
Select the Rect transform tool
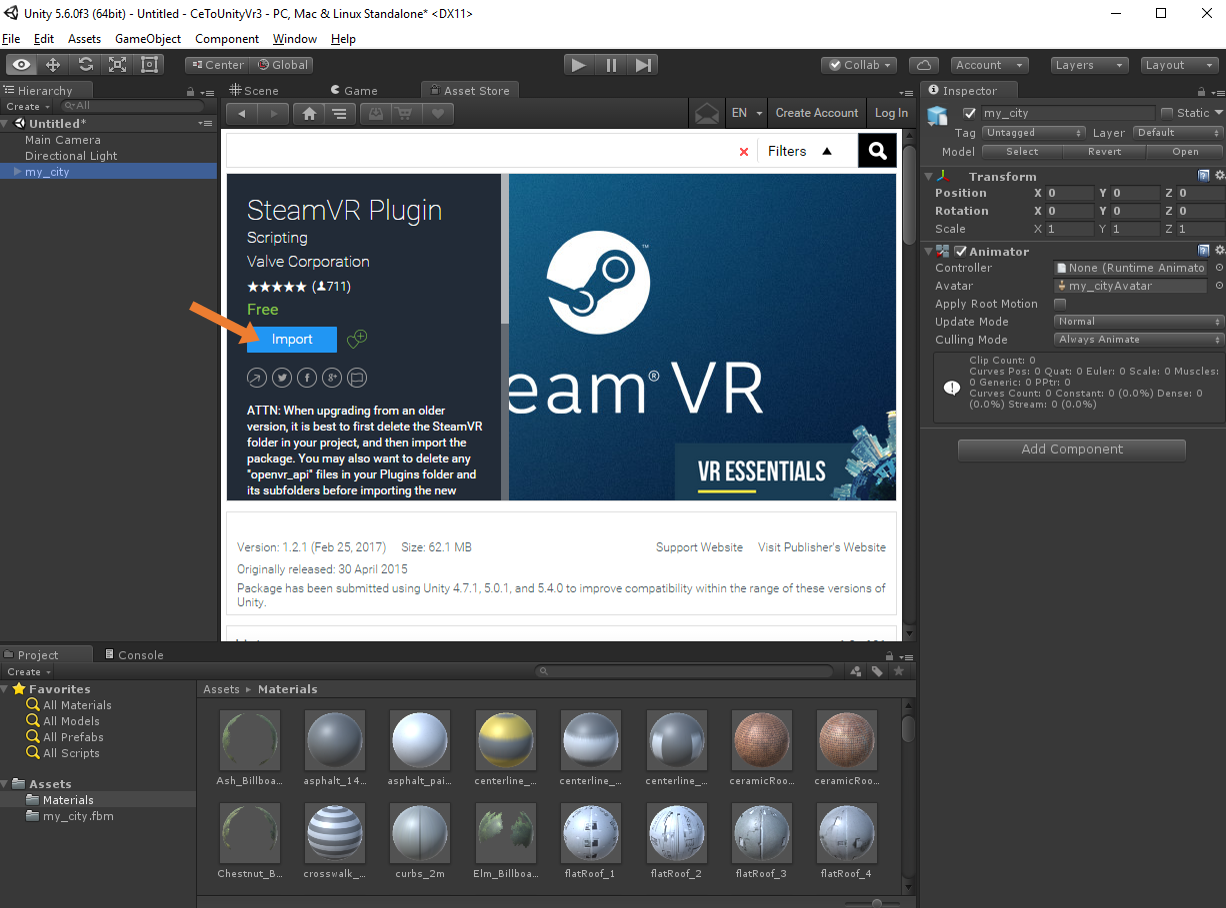pyautogui.click(x=150, y=65)
